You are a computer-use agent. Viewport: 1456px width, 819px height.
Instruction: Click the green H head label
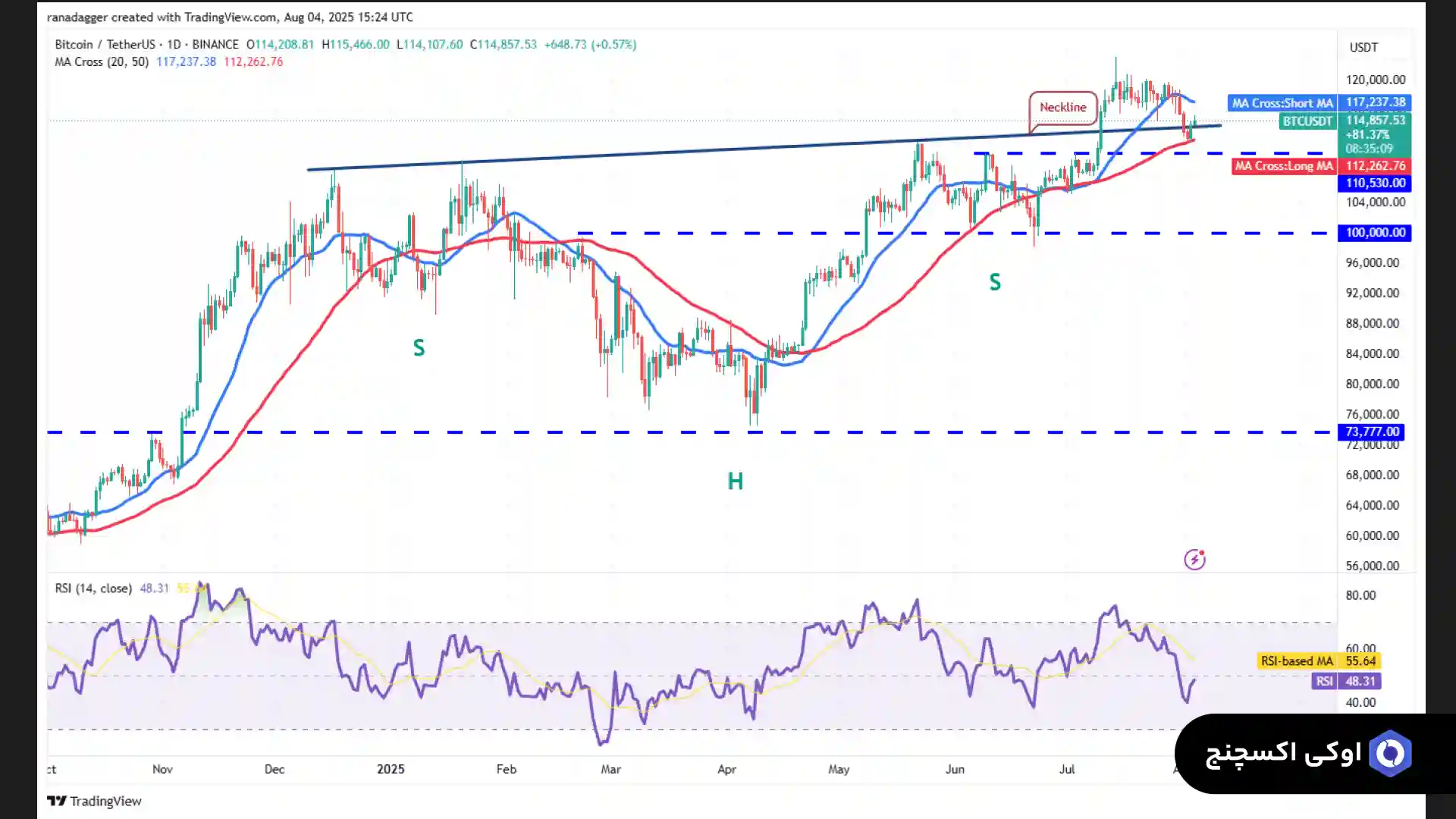[x=735, y=481]
